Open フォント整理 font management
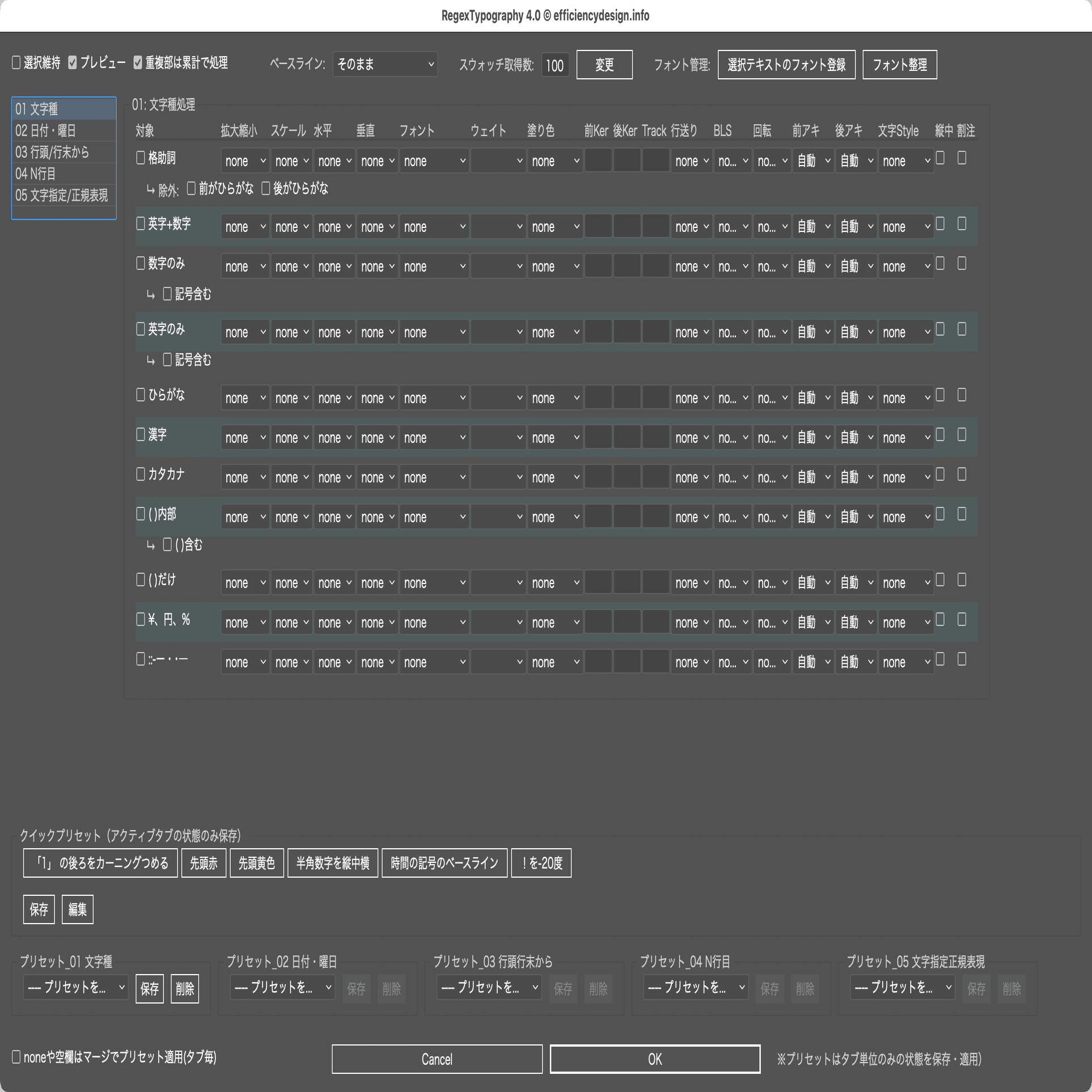This screenshot has height=1092, width=1092. pos(899,64)
